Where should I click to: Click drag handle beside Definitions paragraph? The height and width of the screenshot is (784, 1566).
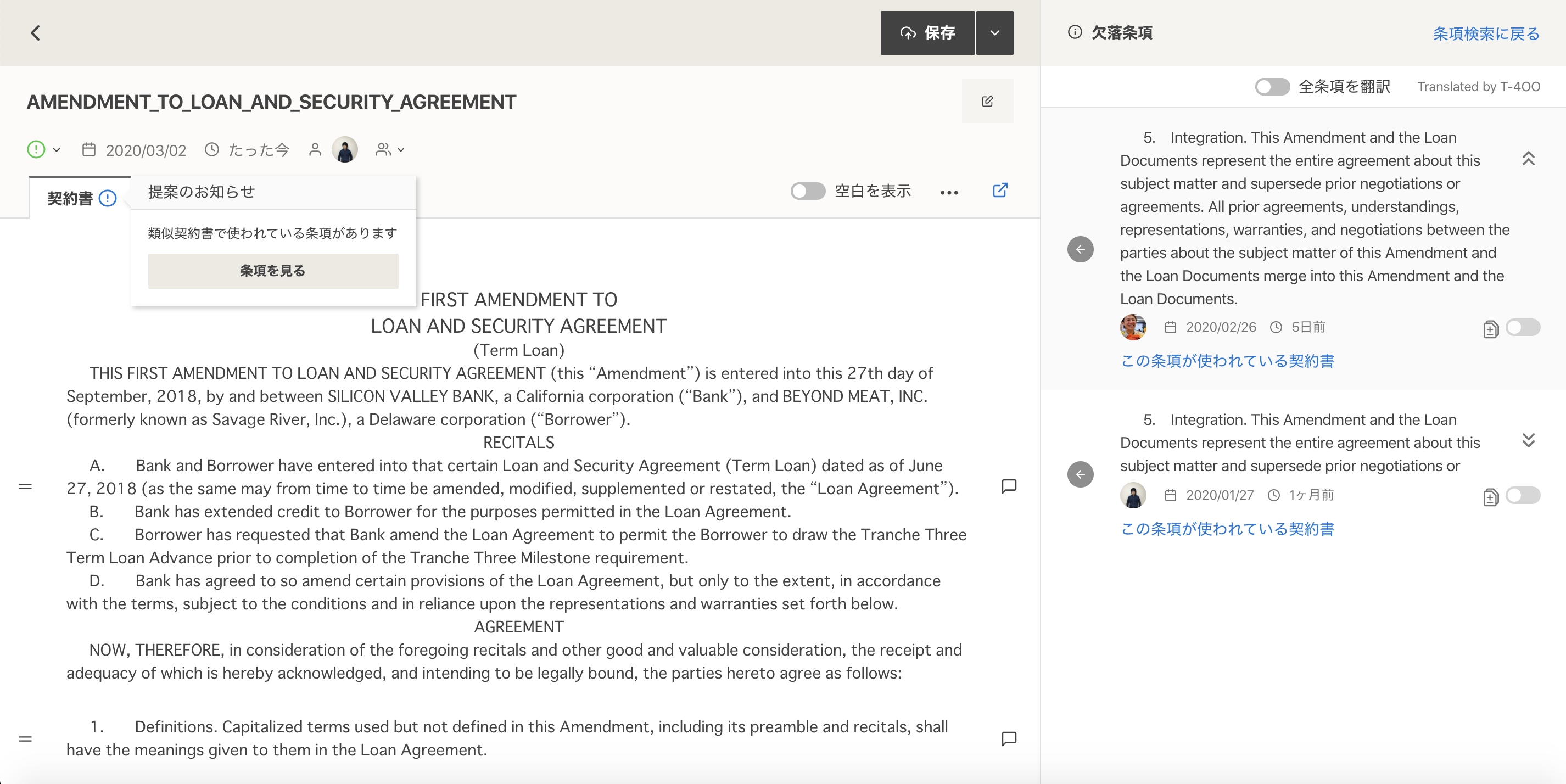[25, 739]
